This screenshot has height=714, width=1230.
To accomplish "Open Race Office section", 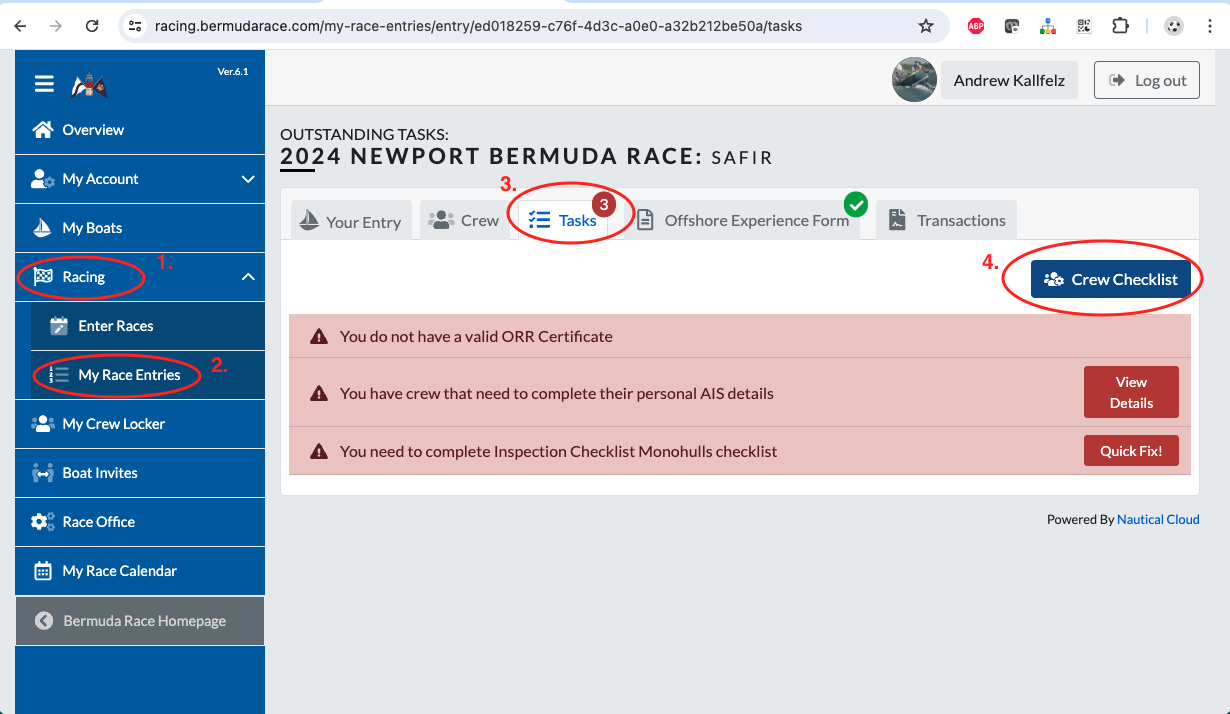I will click(140, 522).
